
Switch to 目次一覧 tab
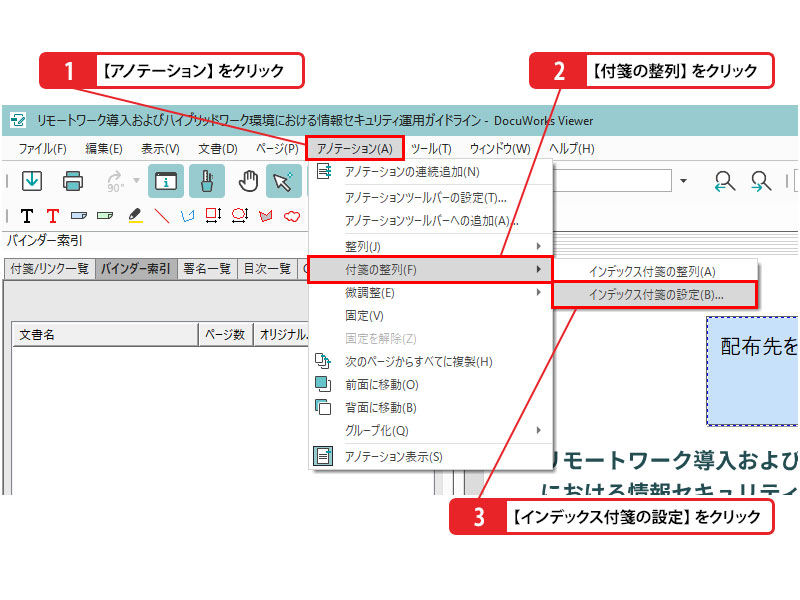[x=267, y=268]
